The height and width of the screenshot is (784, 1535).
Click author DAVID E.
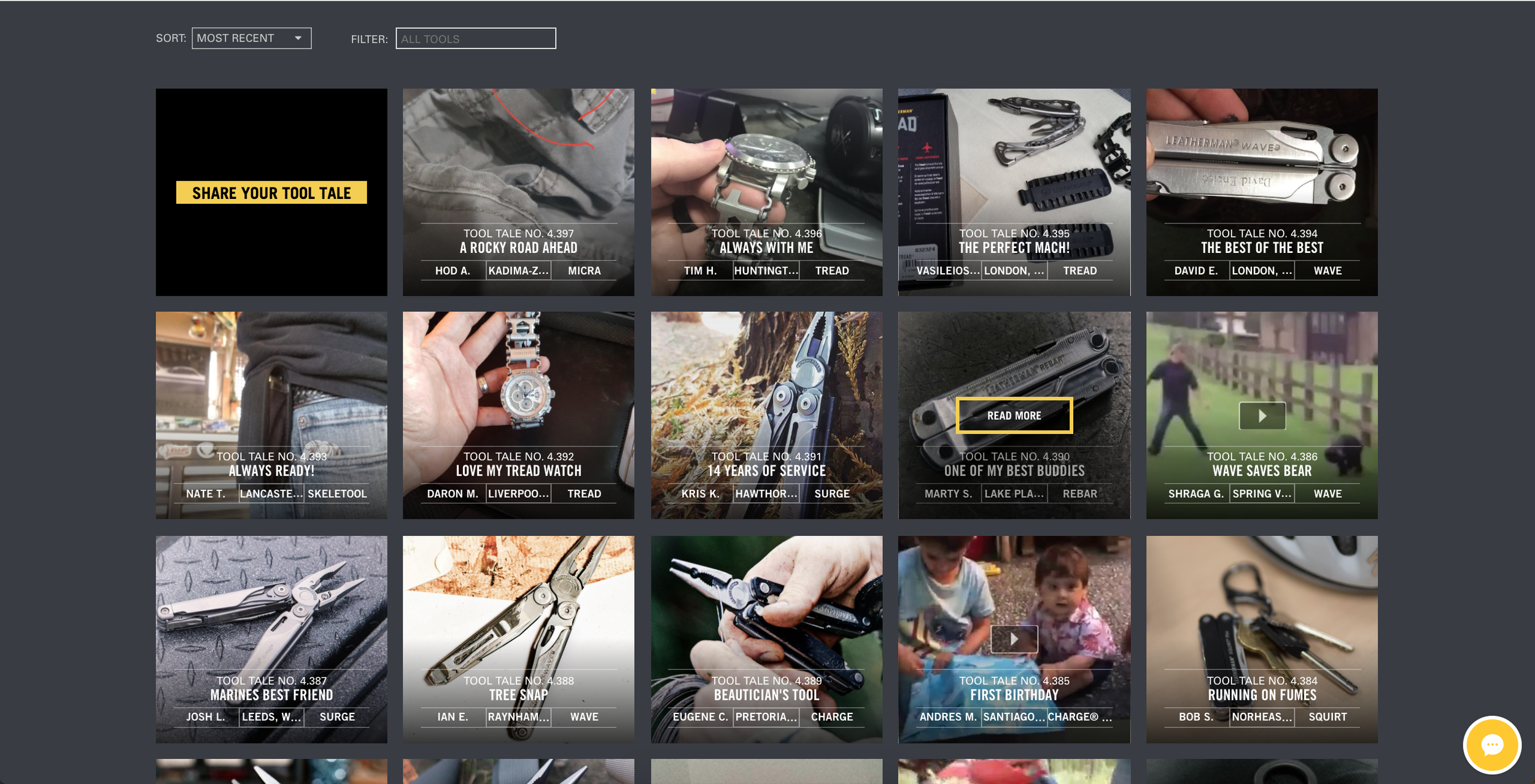point(1196,271)
